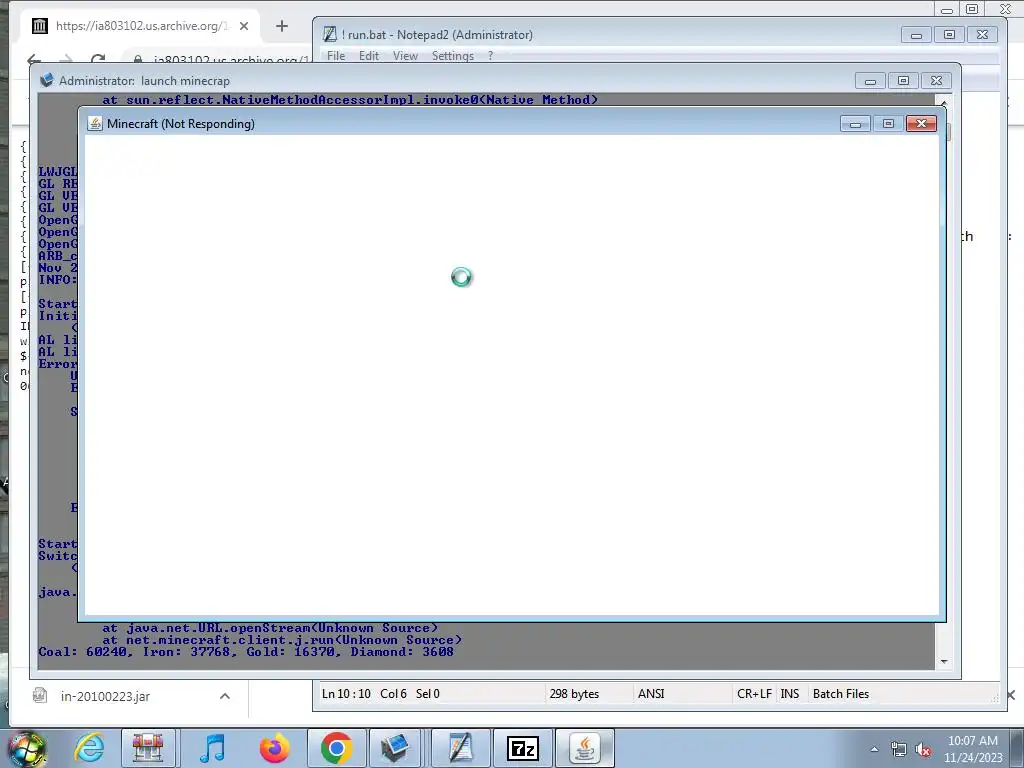Viewport: 1024px width, 768px height.
Task: Open the Settings menu in Notepad2
Action: click(x=453, y=56)
